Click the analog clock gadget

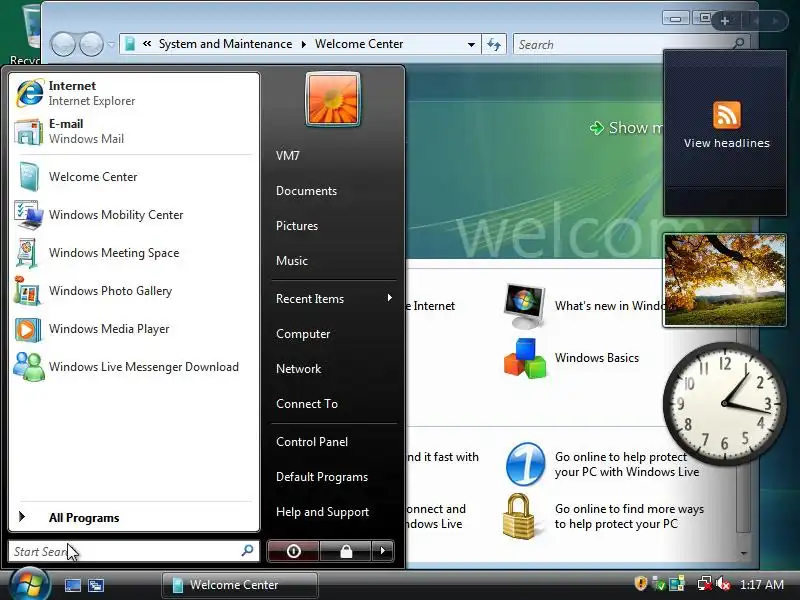point(724,404)
